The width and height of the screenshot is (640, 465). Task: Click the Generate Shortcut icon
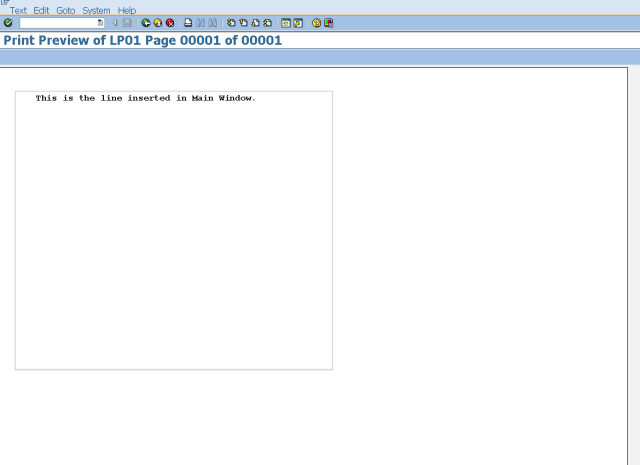click(298, 23)
